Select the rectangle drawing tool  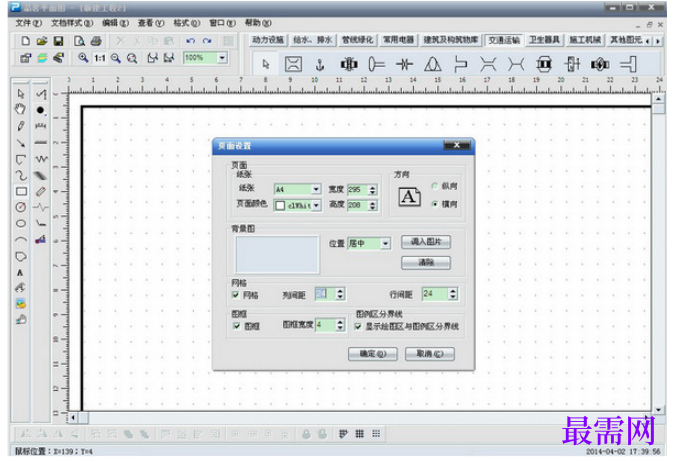[21, 191]
